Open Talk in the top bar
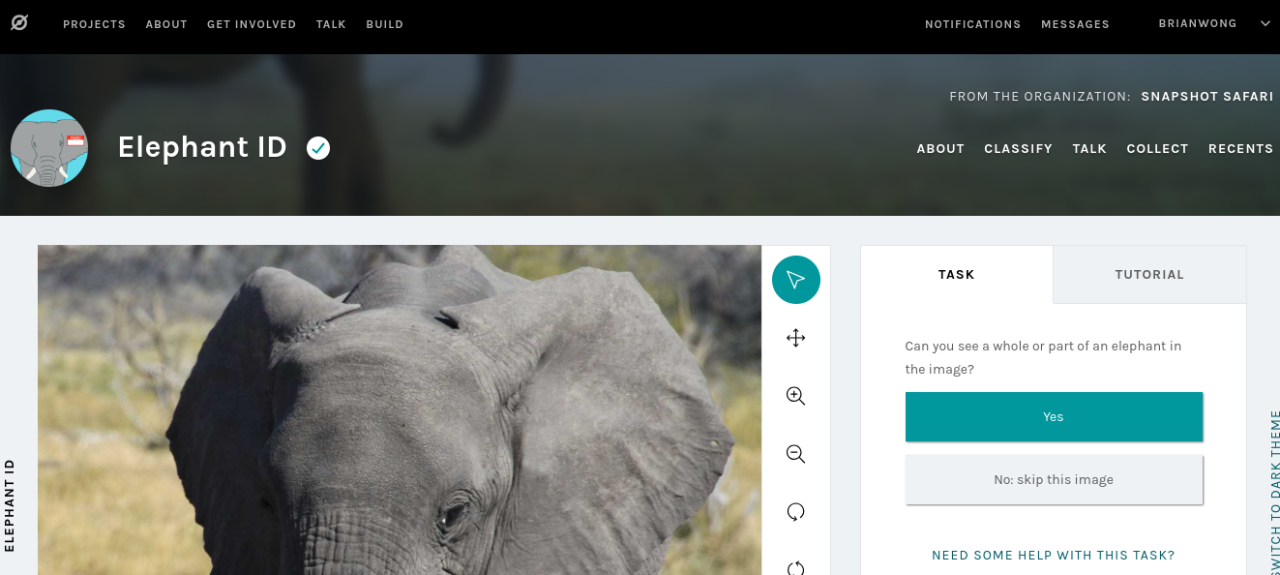 click(x=331, y=24)
